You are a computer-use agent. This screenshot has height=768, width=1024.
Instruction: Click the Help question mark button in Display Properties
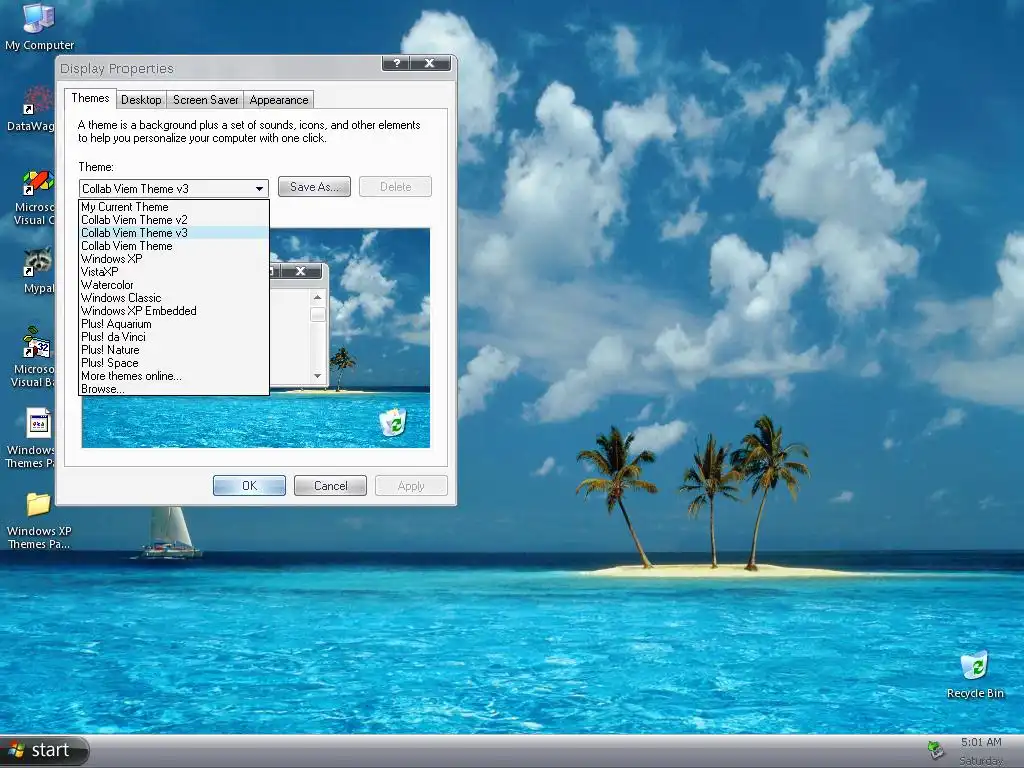point(396,63)
